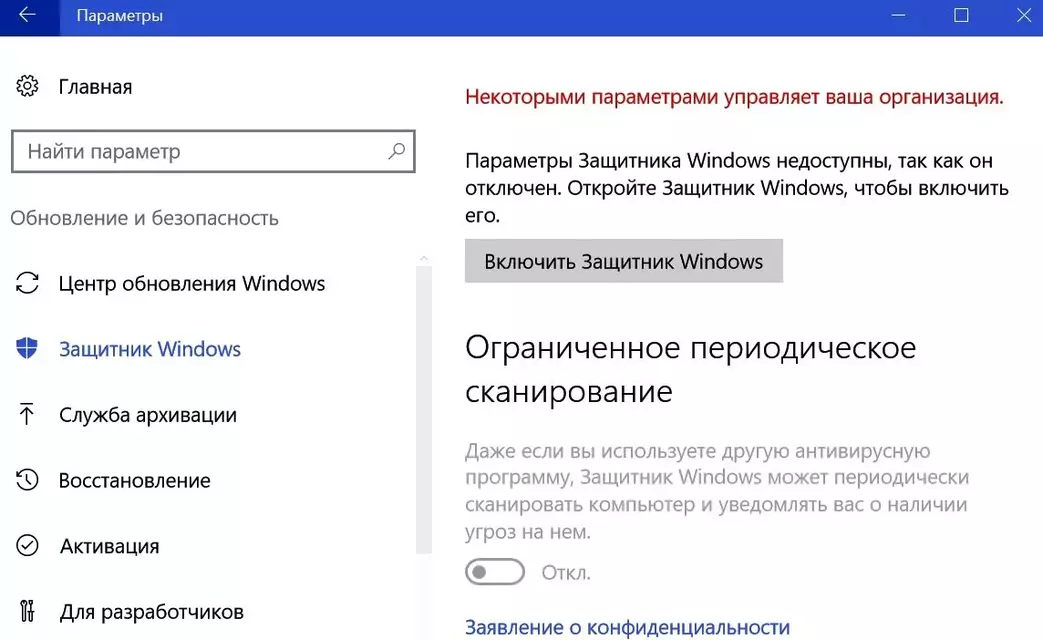Click the Включить Защитник Windows button

click(624, 261)
